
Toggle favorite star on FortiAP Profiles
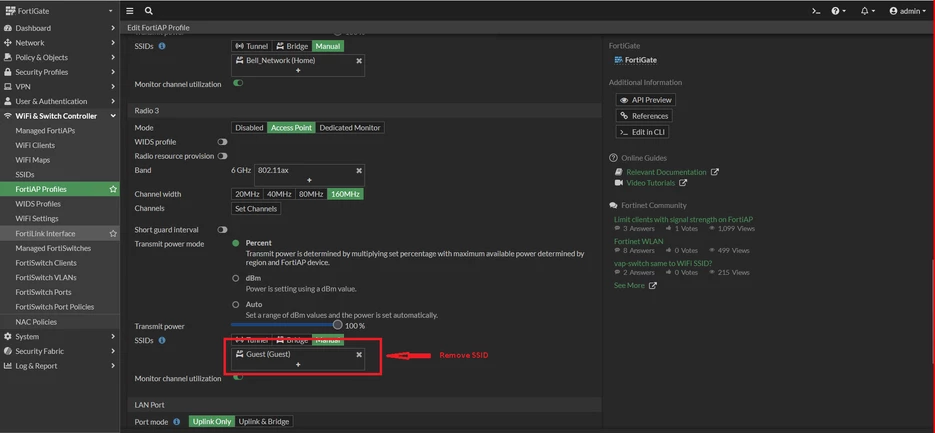click(x=113, y=189)
